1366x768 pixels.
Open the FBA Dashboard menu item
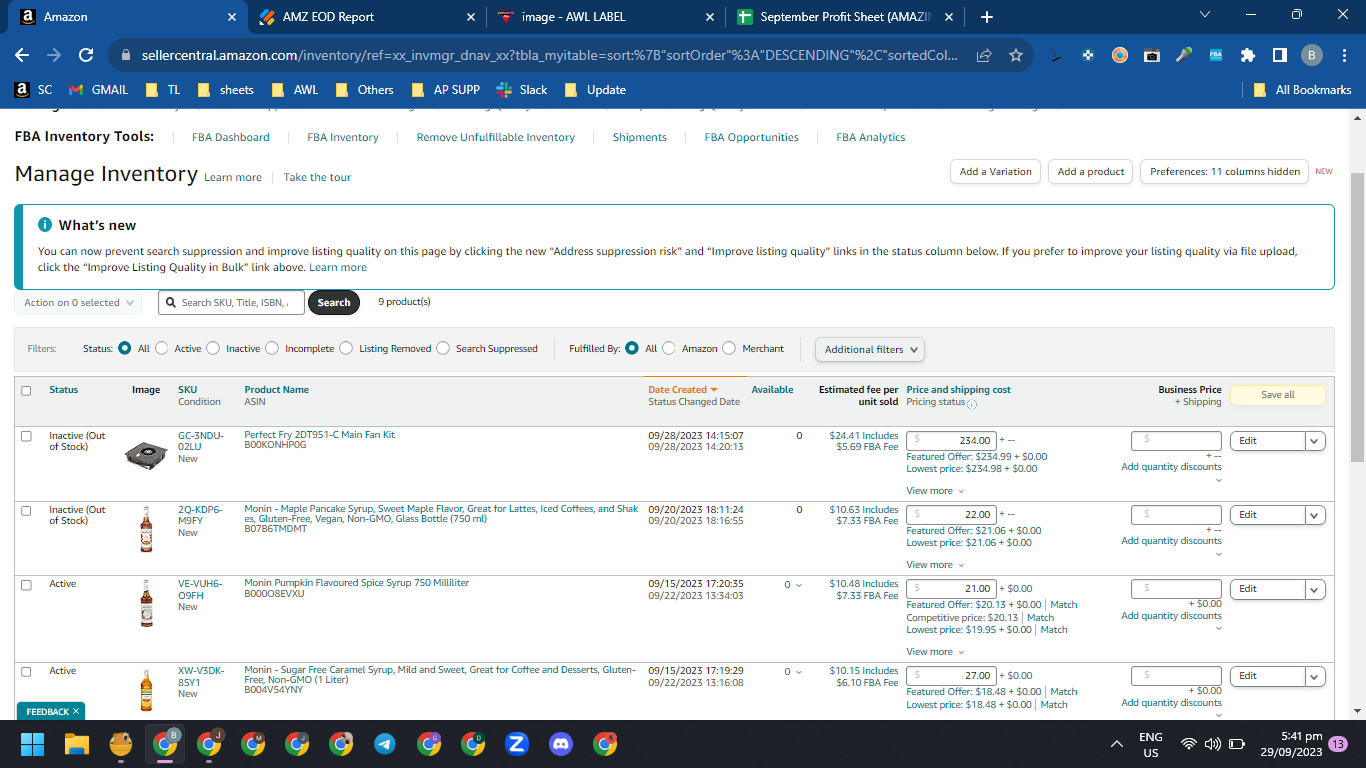click(x=231, y=137)
